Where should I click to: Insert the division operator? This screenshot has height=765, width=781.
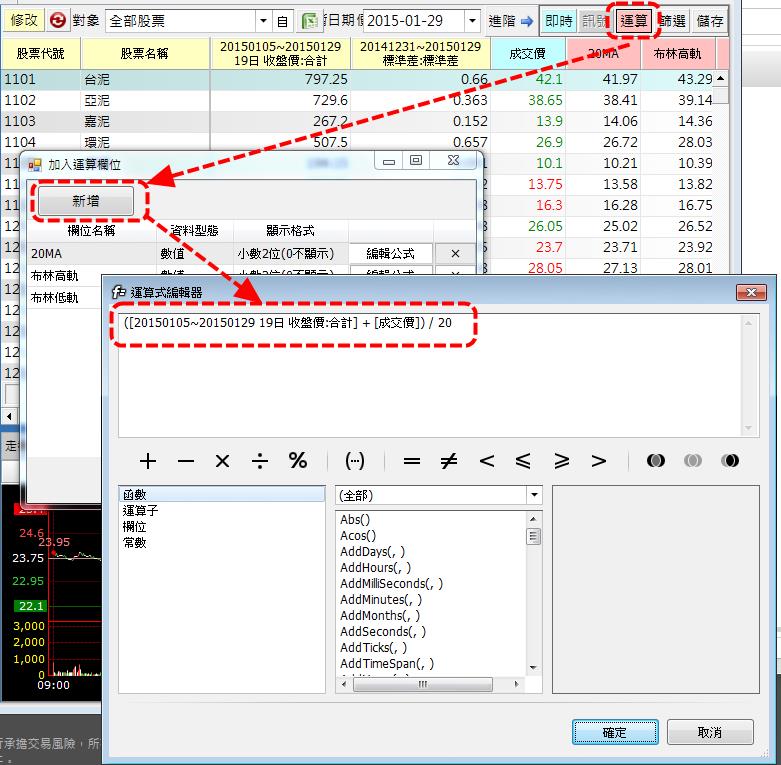pos(260,461)
